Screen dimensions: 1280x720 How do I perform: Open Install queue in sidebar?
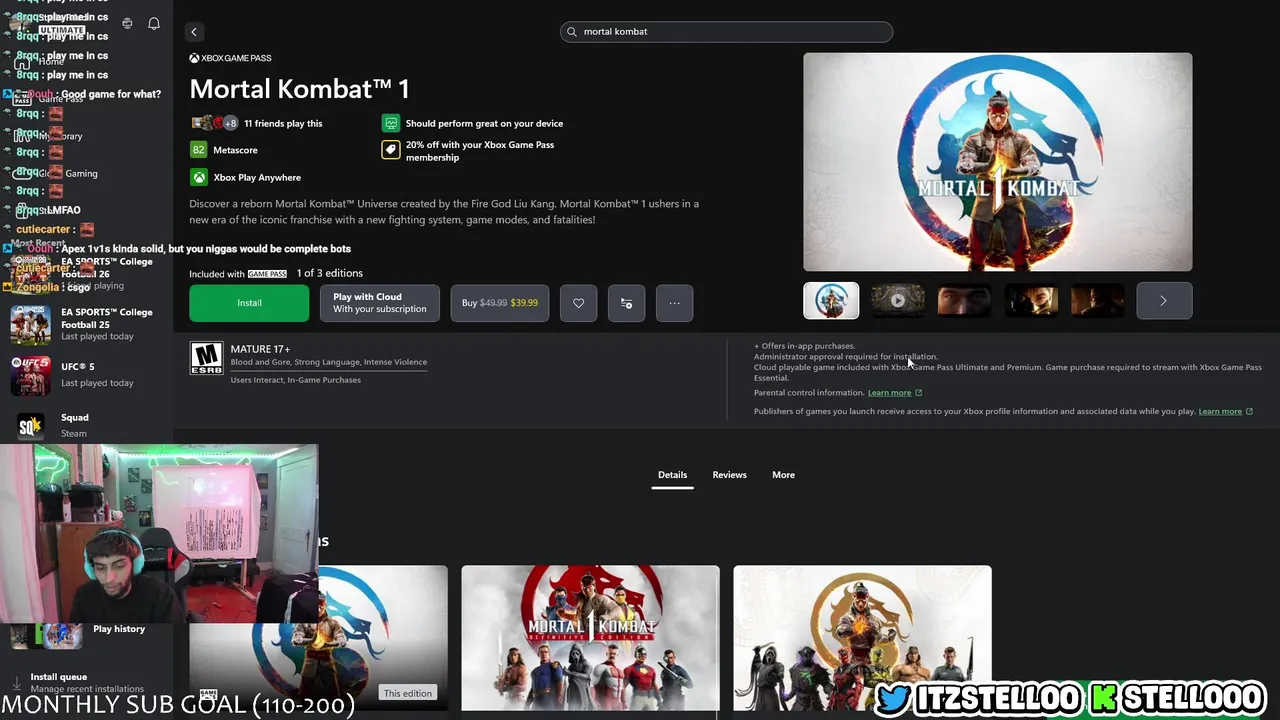click(86, 682)
